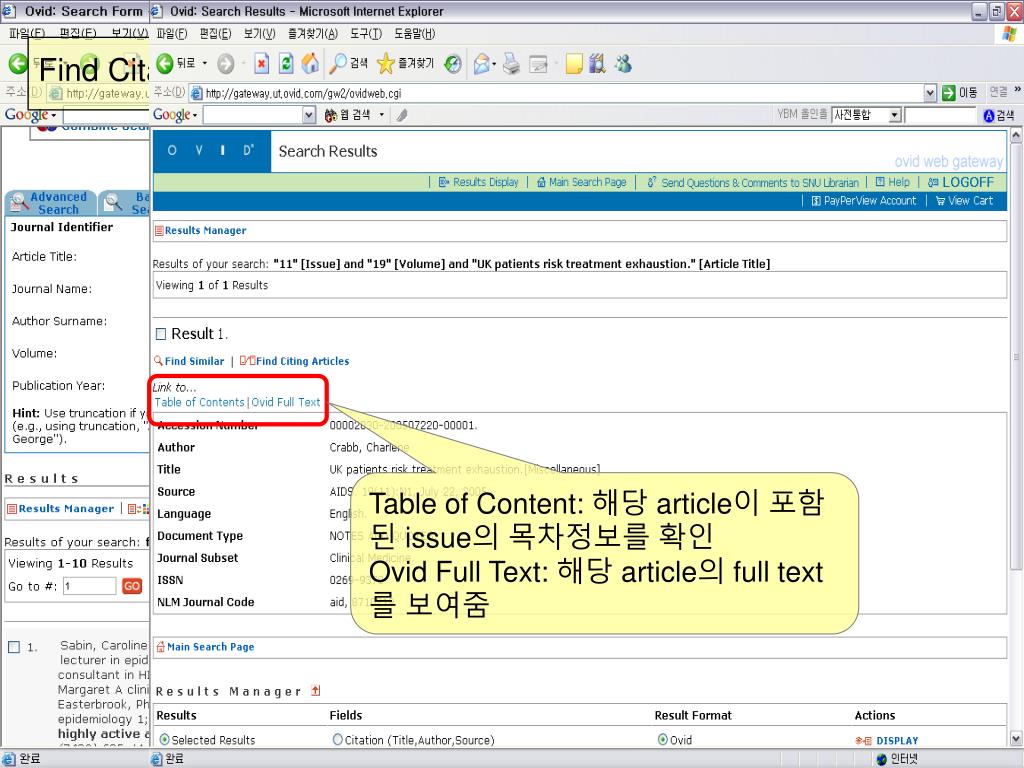Choose the Ovid result format radio button
Image resolution: width=1024 pixels, height=768 pixels.
pos(663,739)
